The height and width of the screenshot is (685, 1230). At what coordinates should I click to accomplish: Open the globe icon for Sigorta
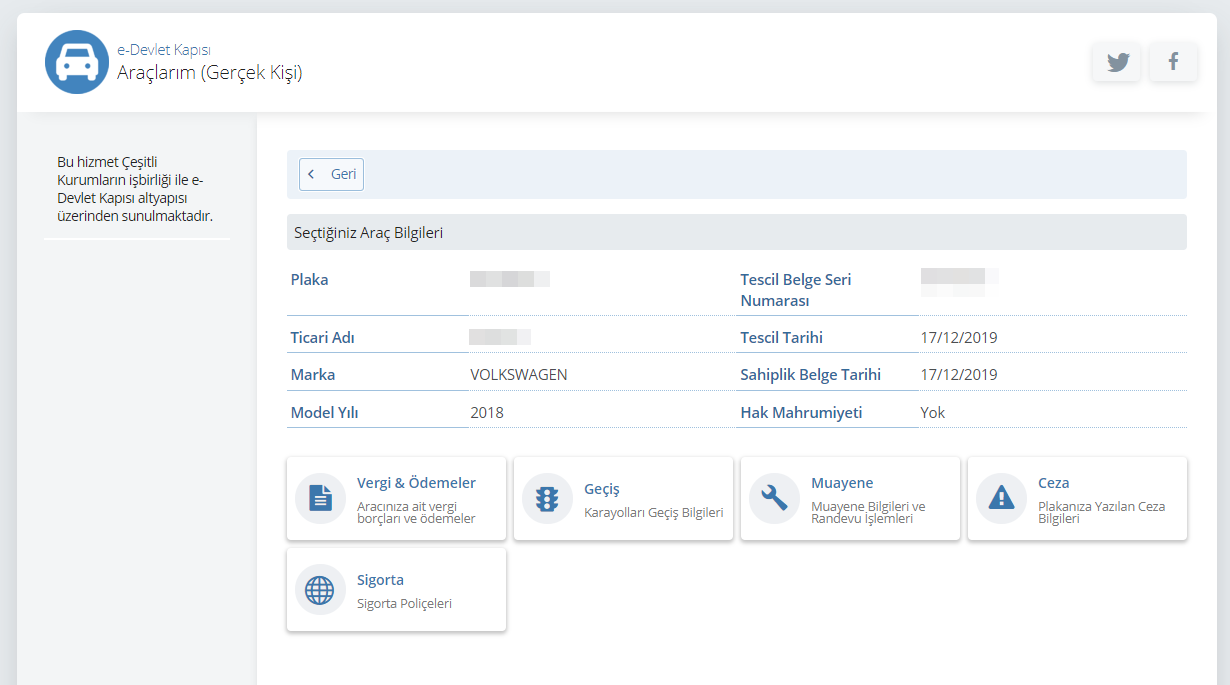click(320, 589)
